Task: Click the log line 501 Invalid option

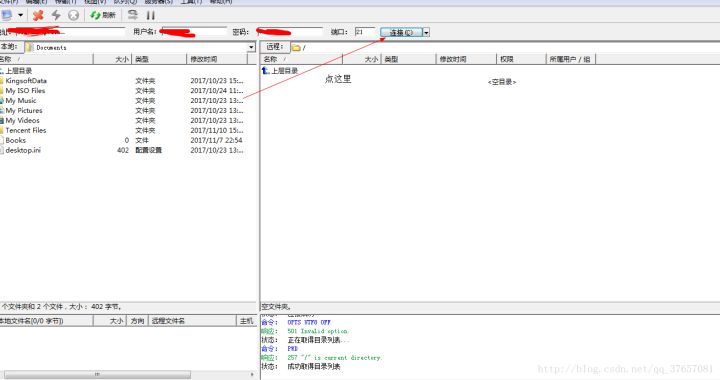Action: click(318, 331)
